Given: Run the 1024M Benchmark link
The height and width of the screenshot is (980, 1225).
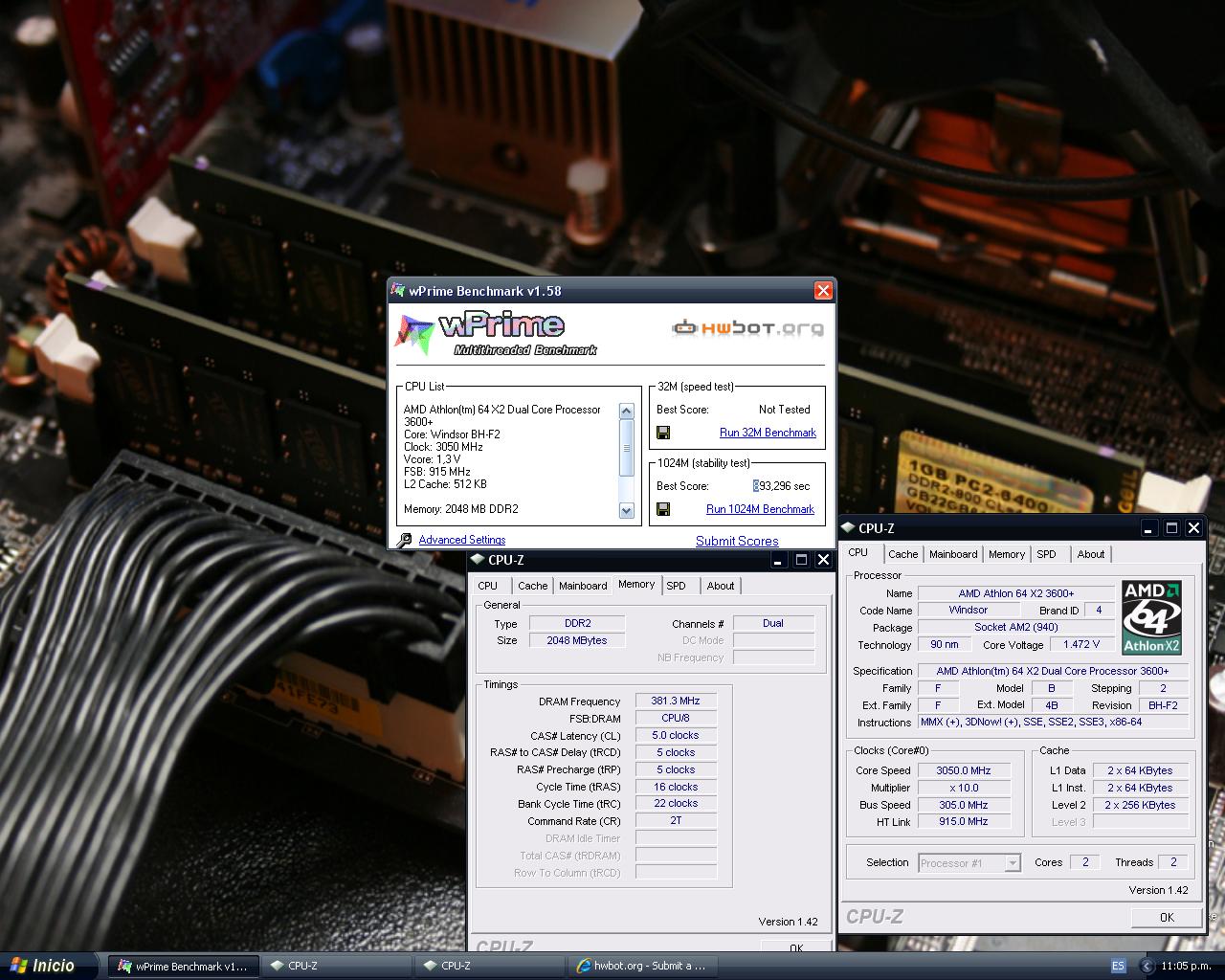Looking at the screenshot, I should tap(760, 509).
